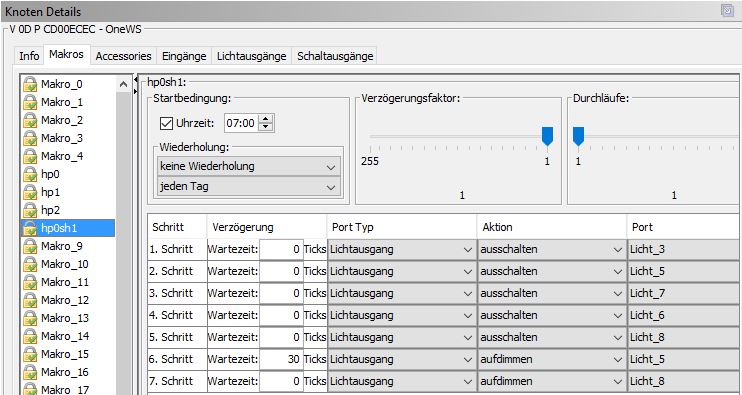The width and height of the screenshot is (742, 395).
Task: Click the Verzögerung column header
Action: [x=266, y=227]
